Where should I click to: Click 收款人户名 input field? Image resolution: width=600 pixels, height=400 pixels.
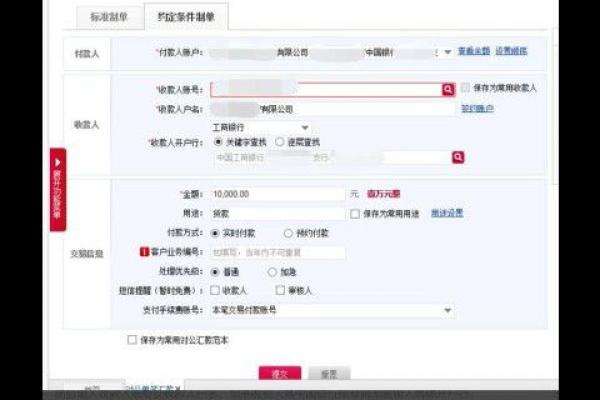coord(333,109)
